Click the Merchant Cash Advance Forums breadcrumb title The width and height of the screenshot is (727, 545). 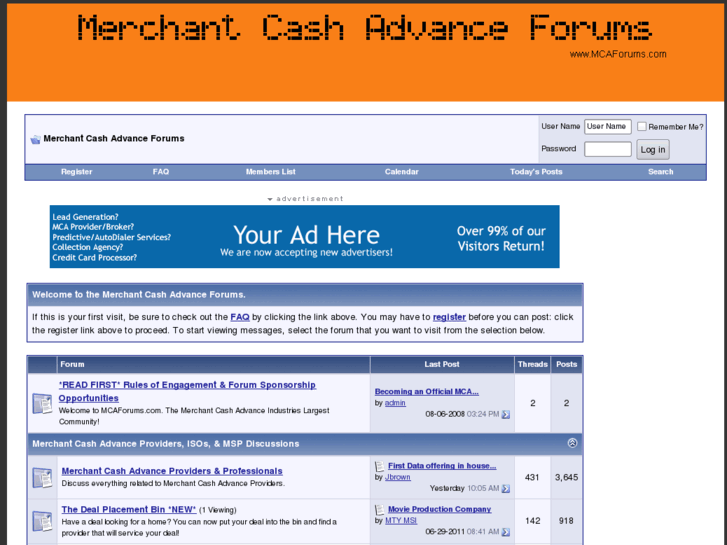pos(114,139)
